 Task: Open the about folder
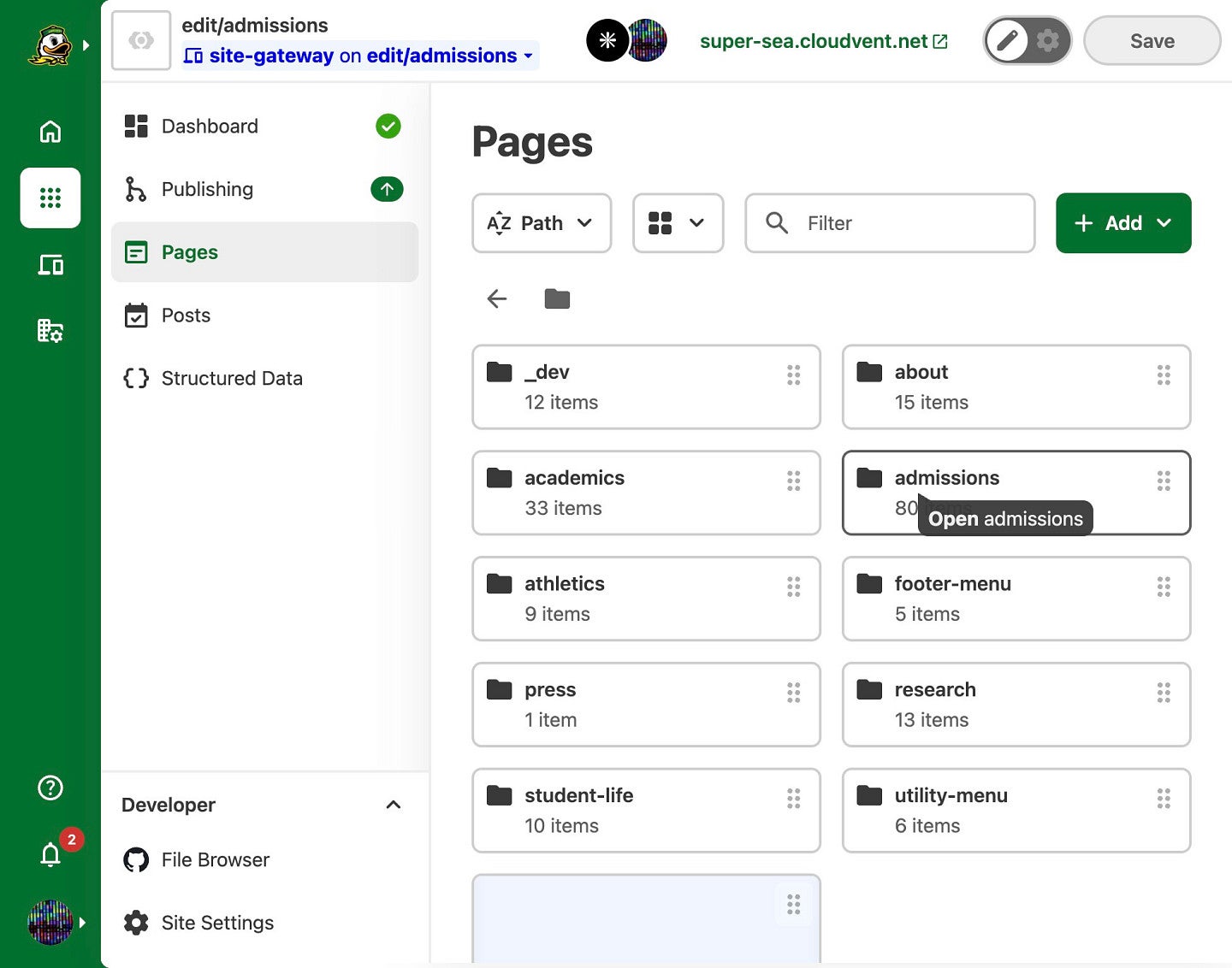1016,387
